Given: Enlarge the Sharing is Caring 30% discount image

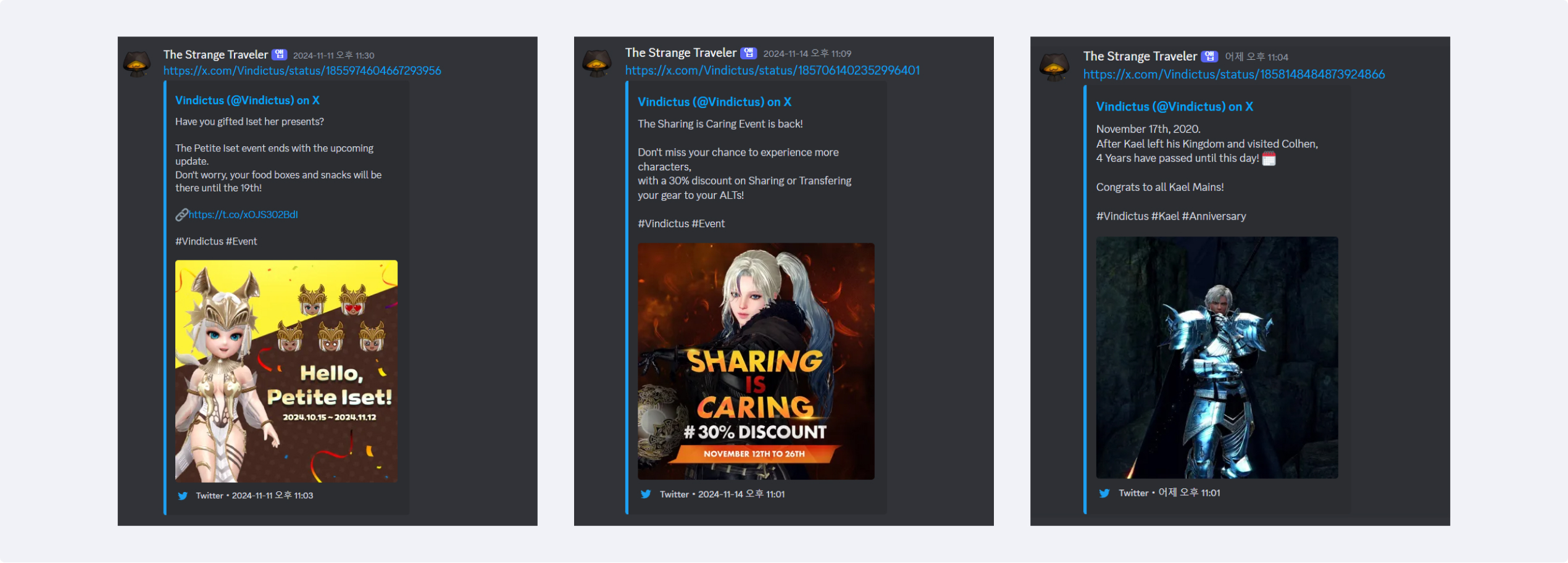Looking at the screenshot, I should pos(756,361).
